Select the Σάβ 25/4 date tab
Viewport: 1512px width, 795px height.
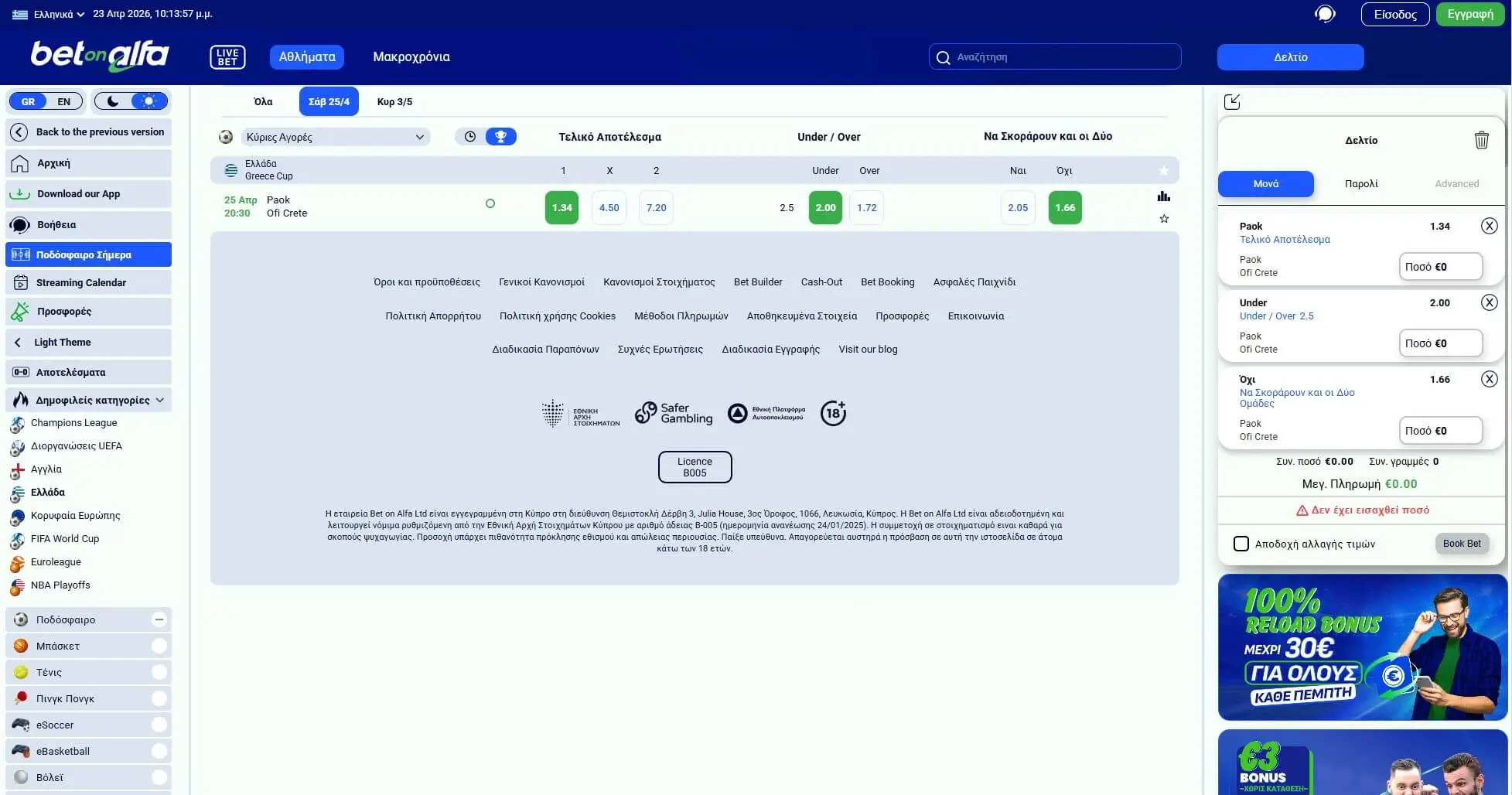pyautogui.click(x=329, y=101)
